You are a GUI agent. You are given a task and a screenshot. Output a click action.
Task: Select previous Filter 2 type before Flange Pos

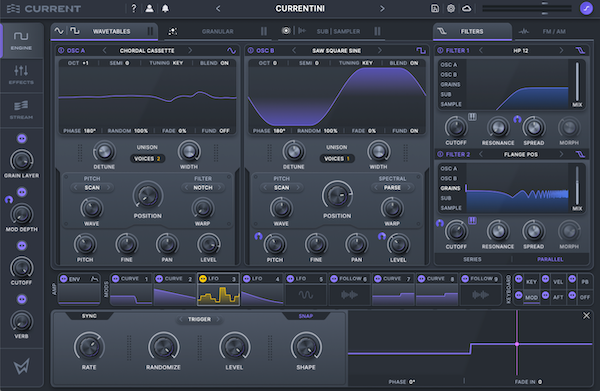coord(481,154)
